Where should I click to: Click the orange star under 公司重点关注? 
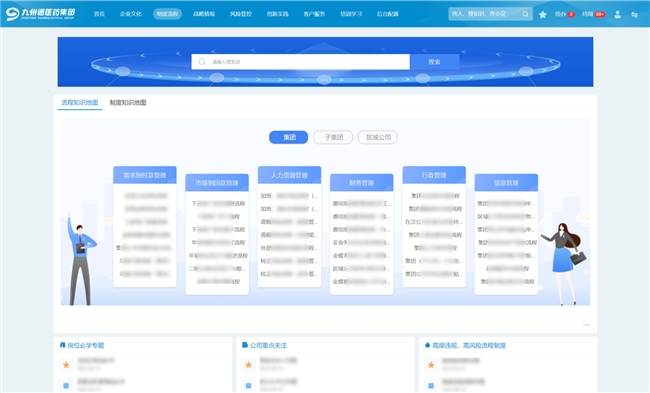[248, 365]
